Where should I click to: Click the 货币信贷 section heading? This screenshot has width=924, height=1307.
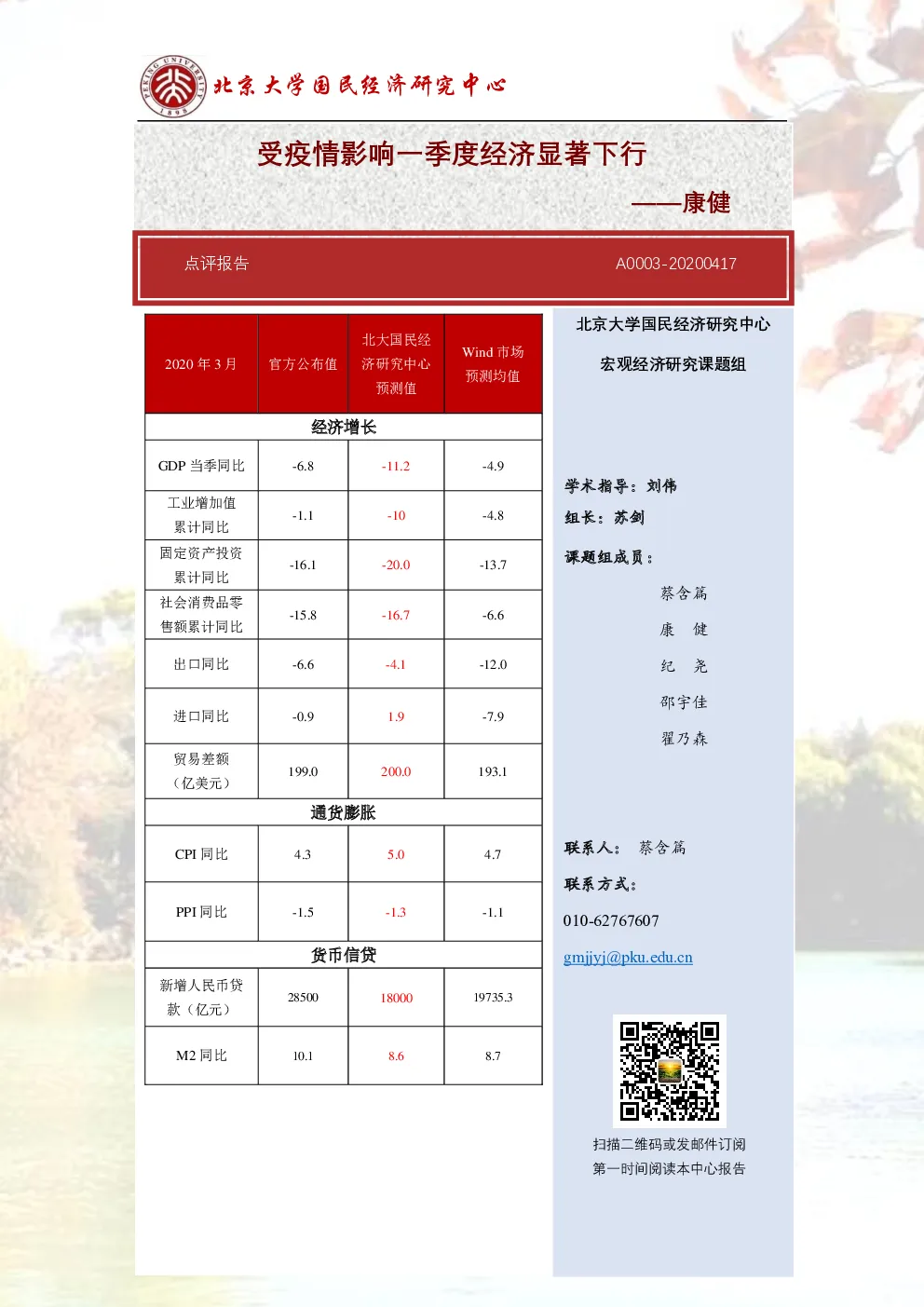click(344, 955)
